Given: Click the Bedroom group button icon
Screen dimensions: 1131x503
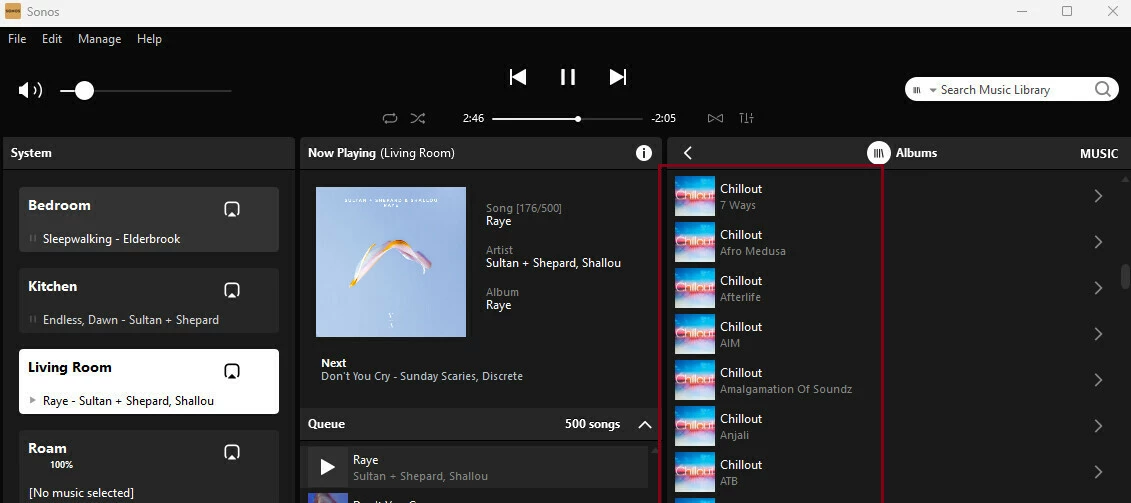Looking at the screenshot, I should pos(232,209).
